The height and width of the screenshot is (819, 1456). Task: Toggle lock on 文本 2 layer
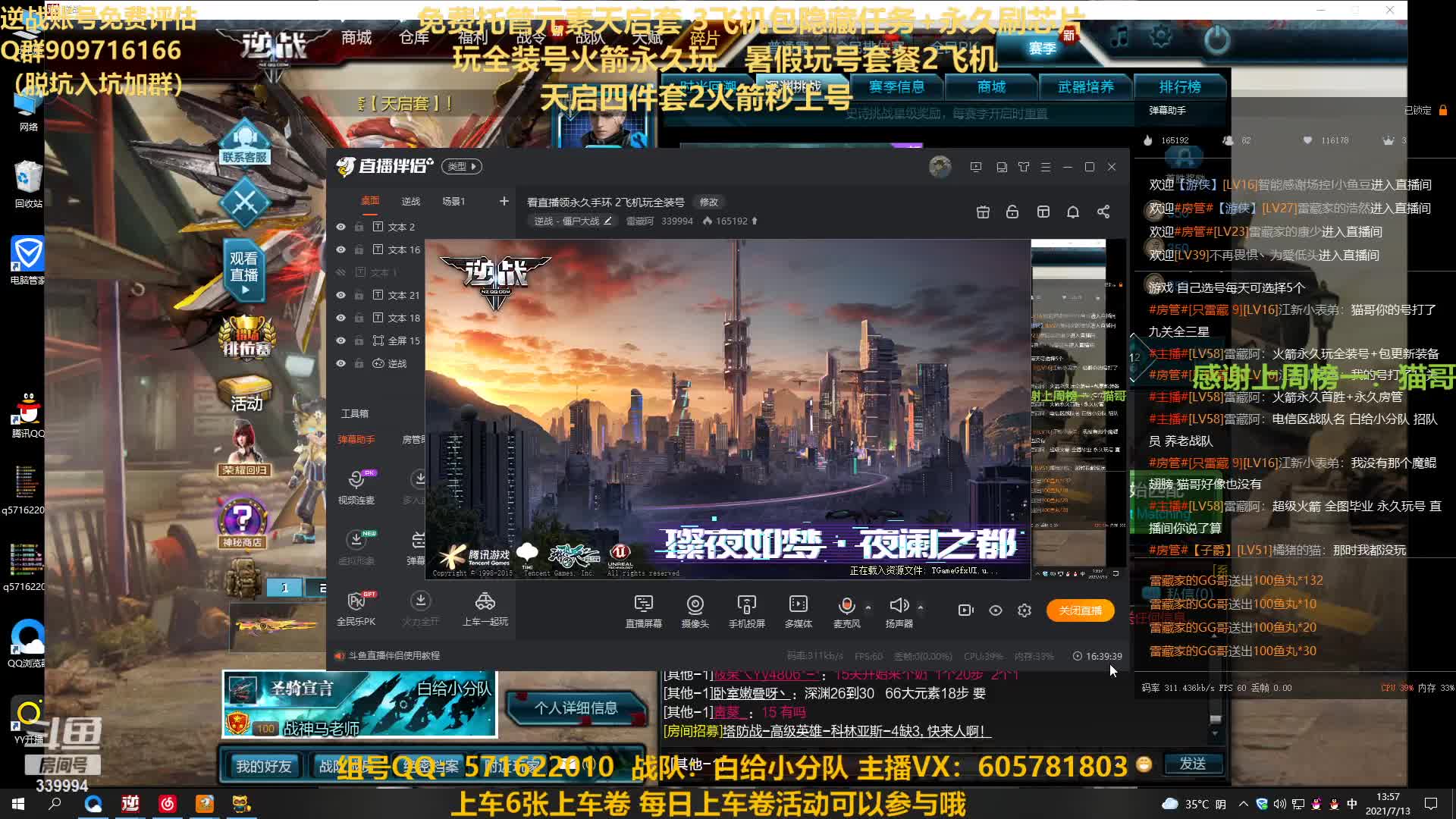359,227
